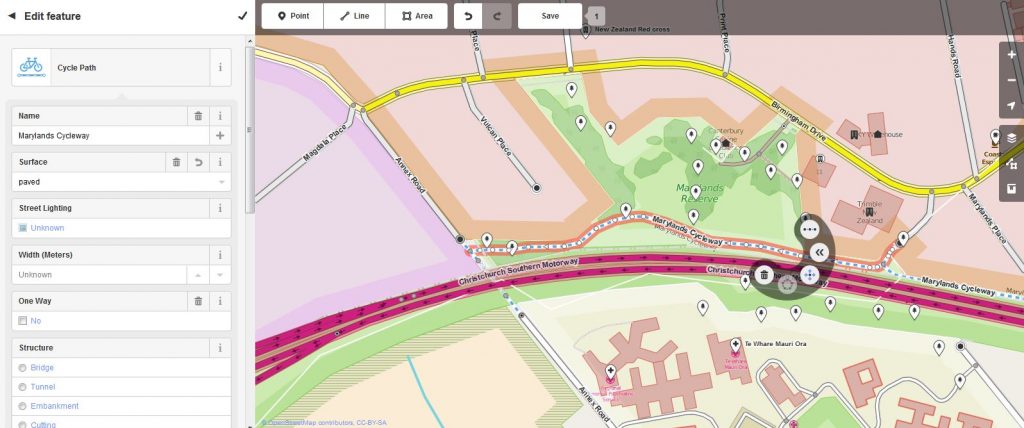Open the background layers panel
This screenshot has height=428, width=1024.
click(x=1012, y=138)
